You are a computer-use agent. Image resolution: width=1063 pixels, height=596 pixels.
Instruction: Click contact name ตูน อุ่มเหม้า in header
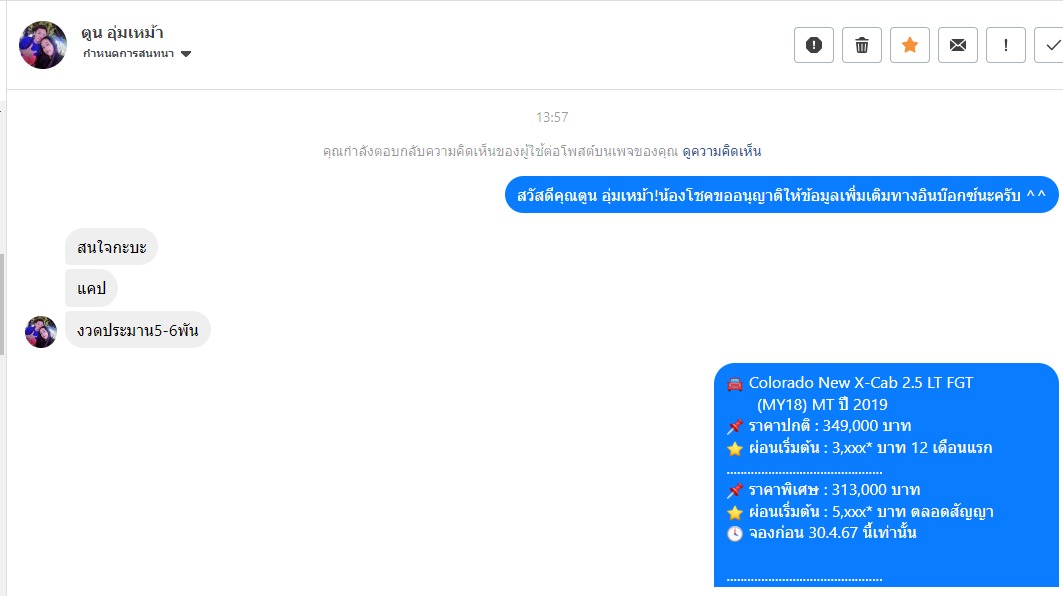[122, 33]
